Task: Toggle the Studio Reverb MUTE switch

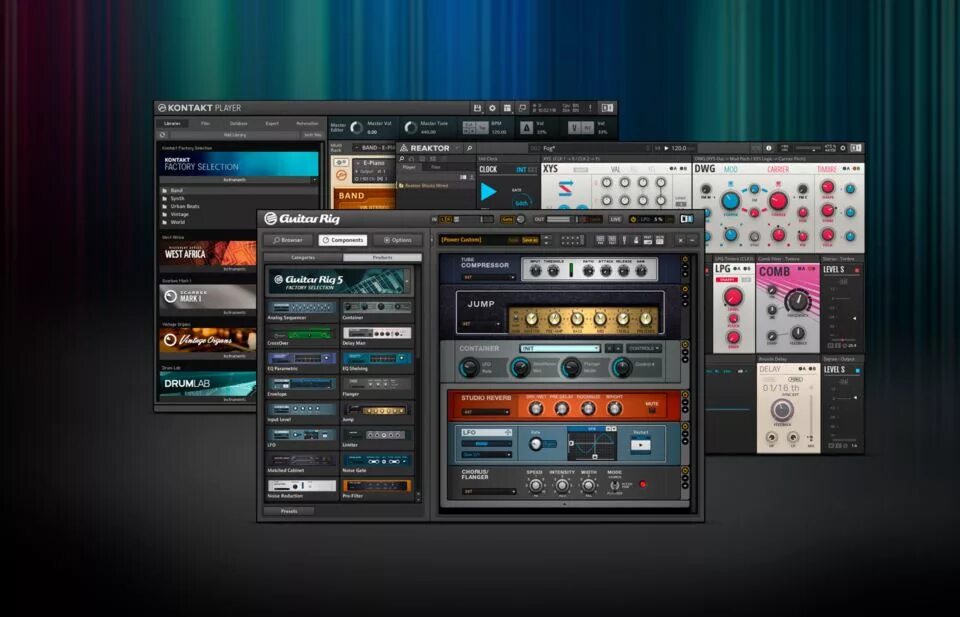Action: (652, 410)
